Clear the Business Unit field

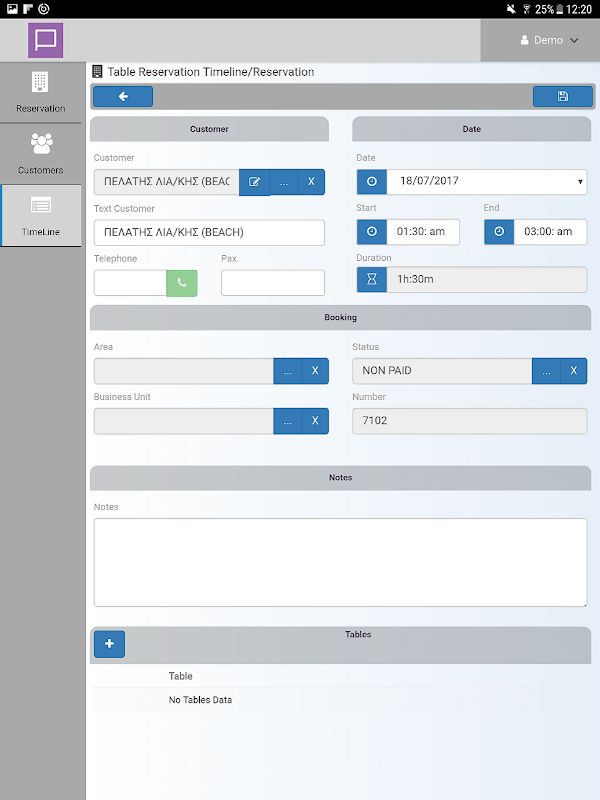315,421
